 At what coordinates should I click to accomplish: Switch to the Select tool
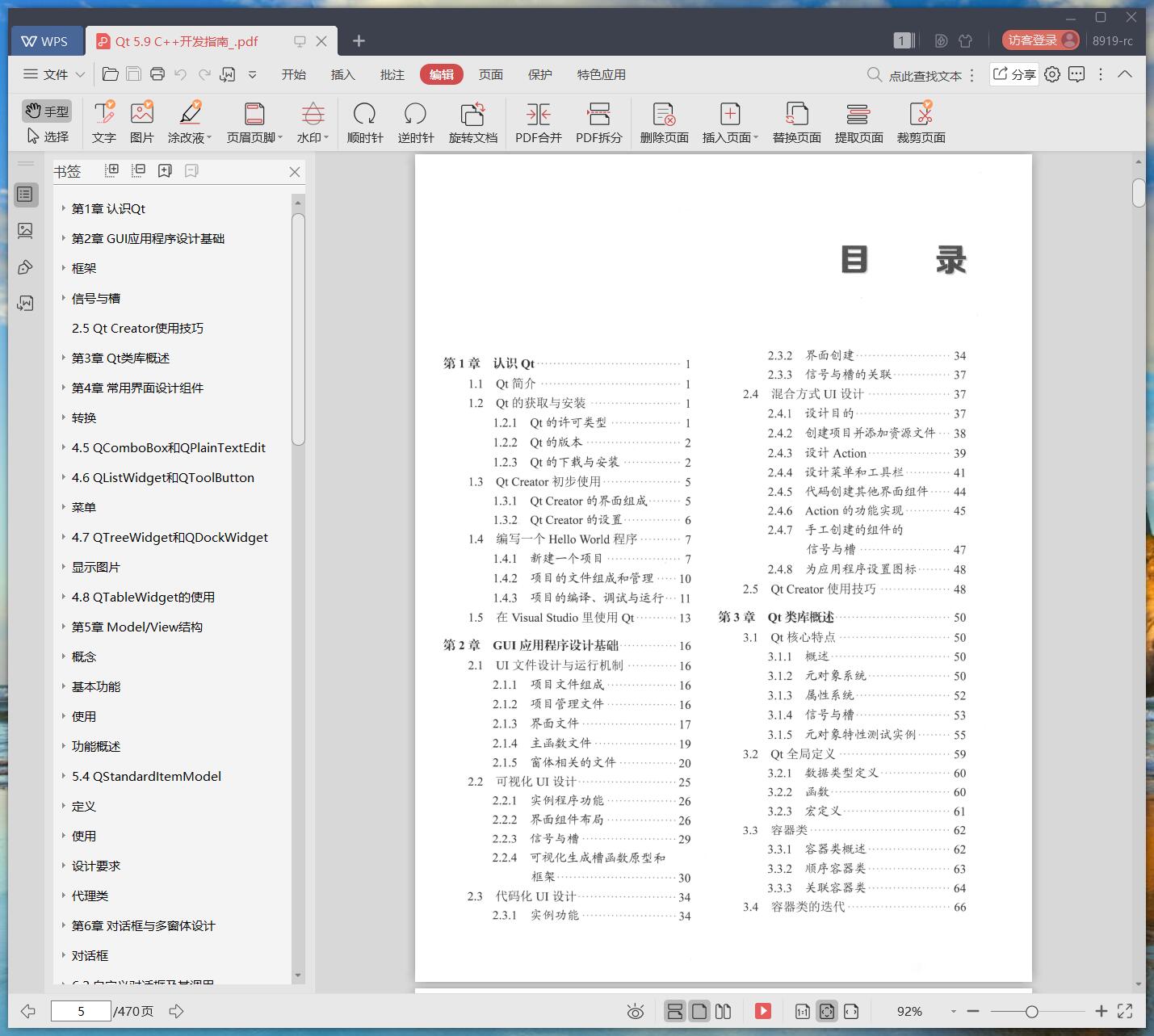point(48,136)
